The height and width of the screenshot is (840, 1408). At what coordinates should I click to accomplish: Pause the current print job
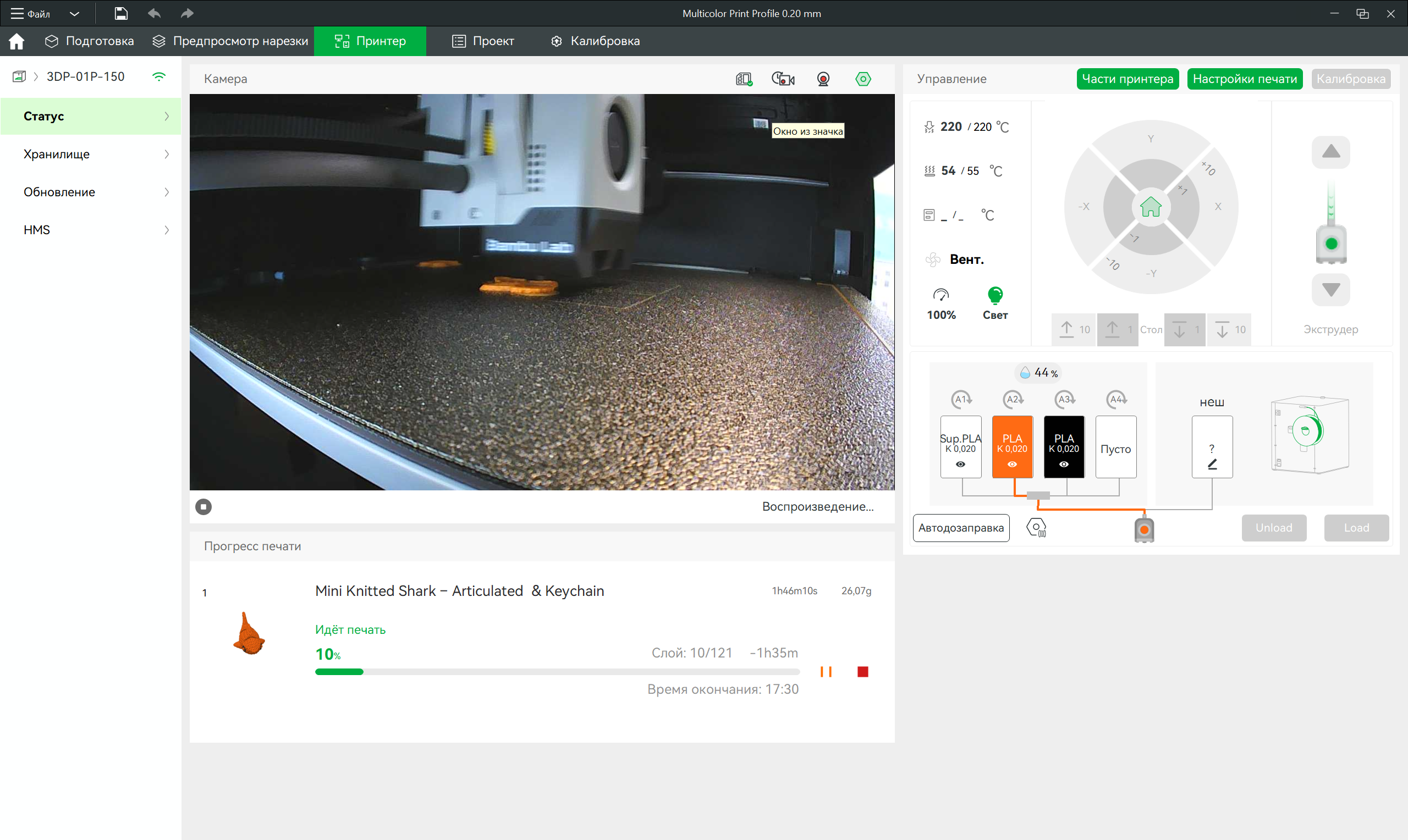[x=826, y=672]
